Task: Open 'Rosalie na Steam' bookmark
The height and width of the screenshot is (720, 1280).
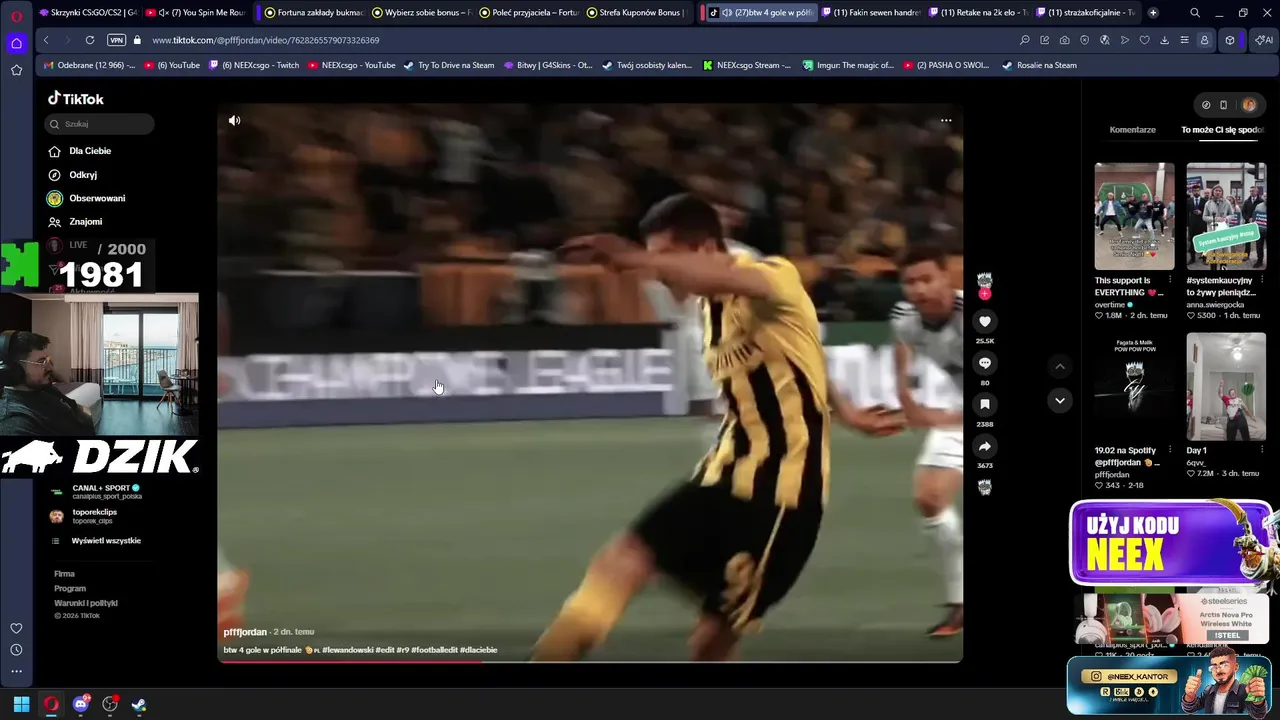Action: tap(1039, 66)
